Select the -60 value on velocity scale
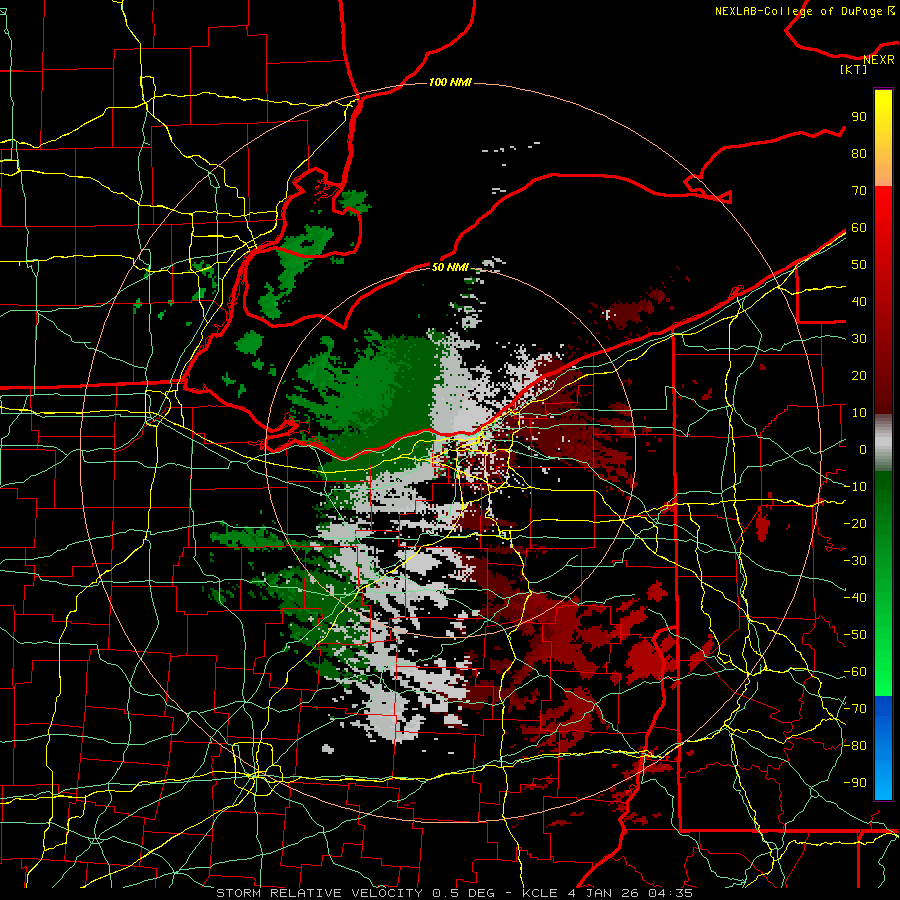900x900 pixels. (x=855, y=672)
